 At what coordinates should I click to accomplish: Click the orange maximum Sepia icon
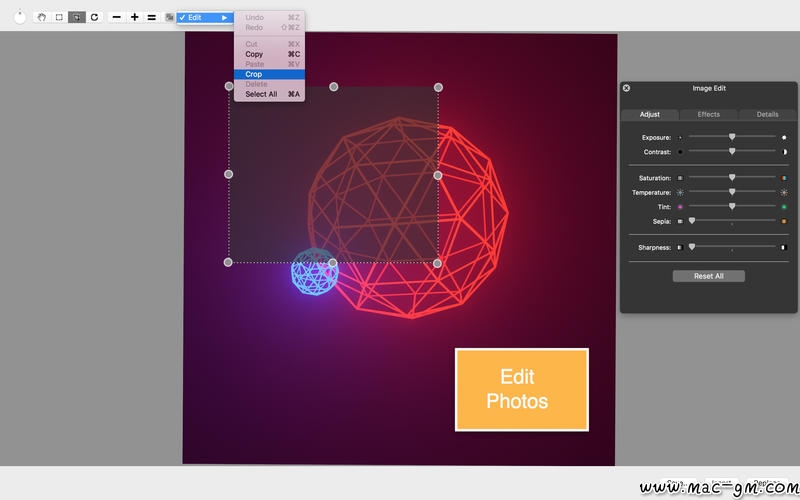(784, 221)
